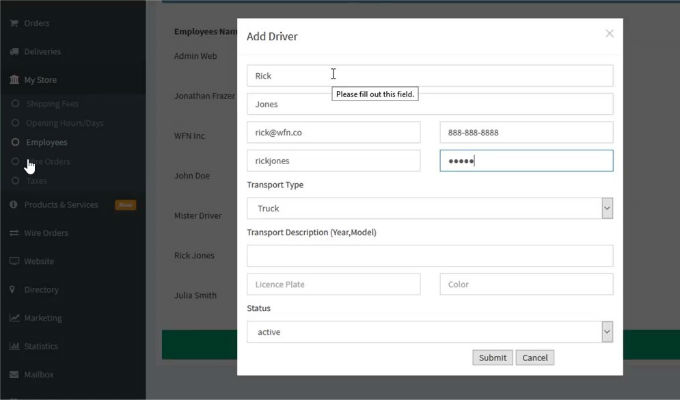Click employee row Mister Driver

click(x=198, y=216)
